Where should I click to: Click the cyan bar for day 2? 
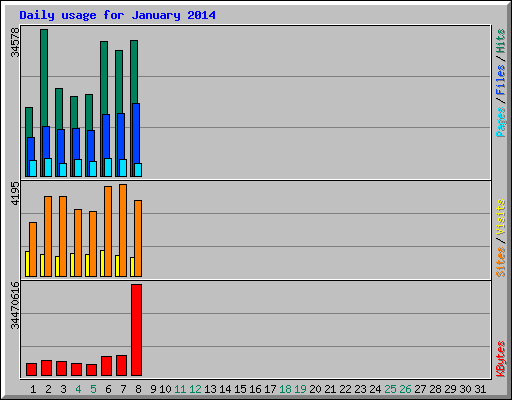(x=48, y=167)
